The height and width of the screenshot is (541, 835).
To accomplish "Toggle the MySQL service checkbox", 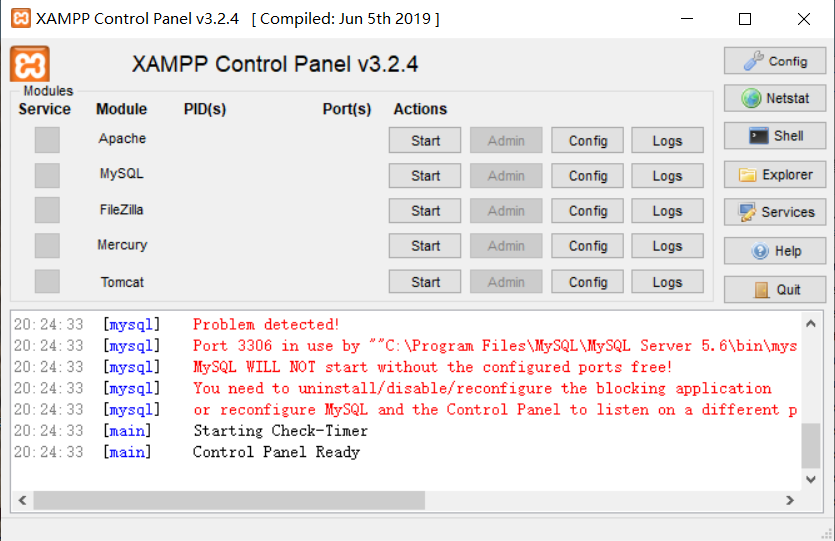I will (x=47, y=175).
